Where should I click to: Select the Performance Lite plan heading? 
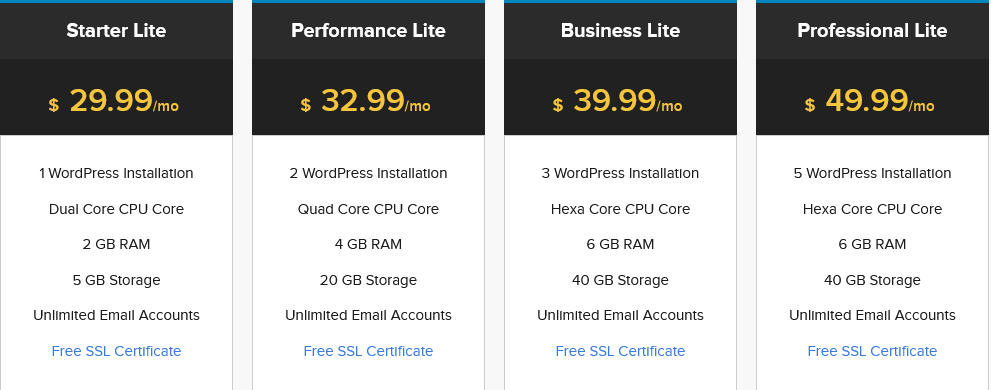368,30
